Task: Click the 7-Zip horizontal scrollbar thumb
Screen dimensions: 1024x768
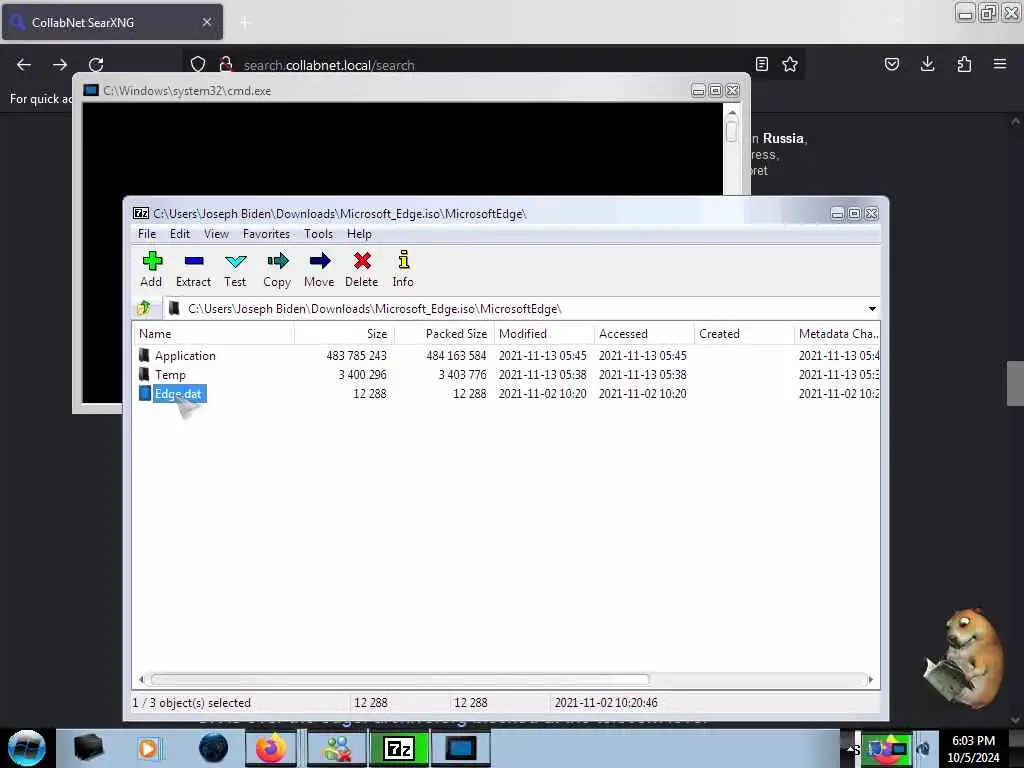Action: click(400, 679)
